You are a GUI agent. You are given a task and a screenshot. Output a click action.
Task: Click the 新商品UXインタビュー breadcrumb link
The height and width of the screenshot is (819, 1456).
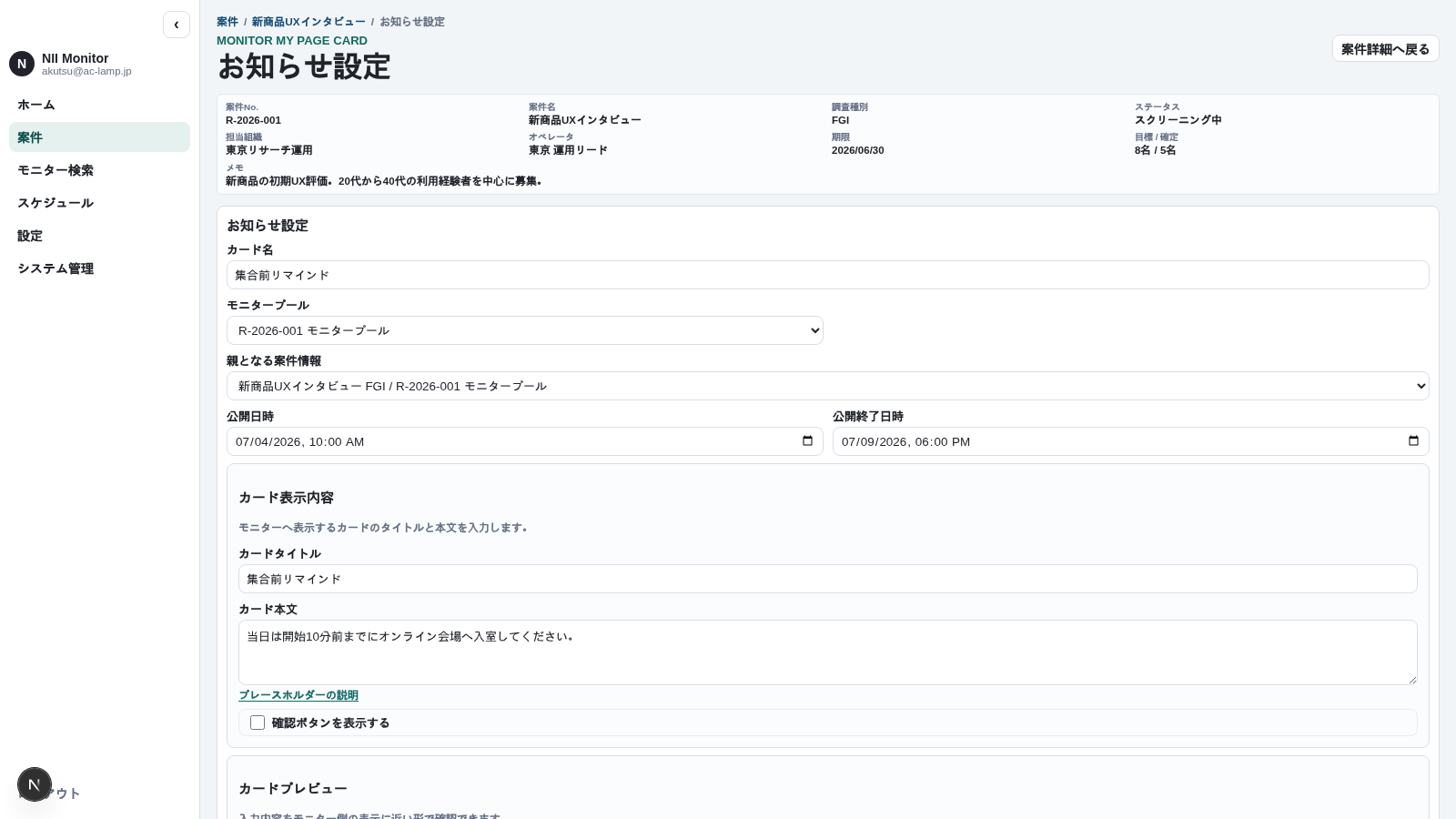[x=308, y=22]
